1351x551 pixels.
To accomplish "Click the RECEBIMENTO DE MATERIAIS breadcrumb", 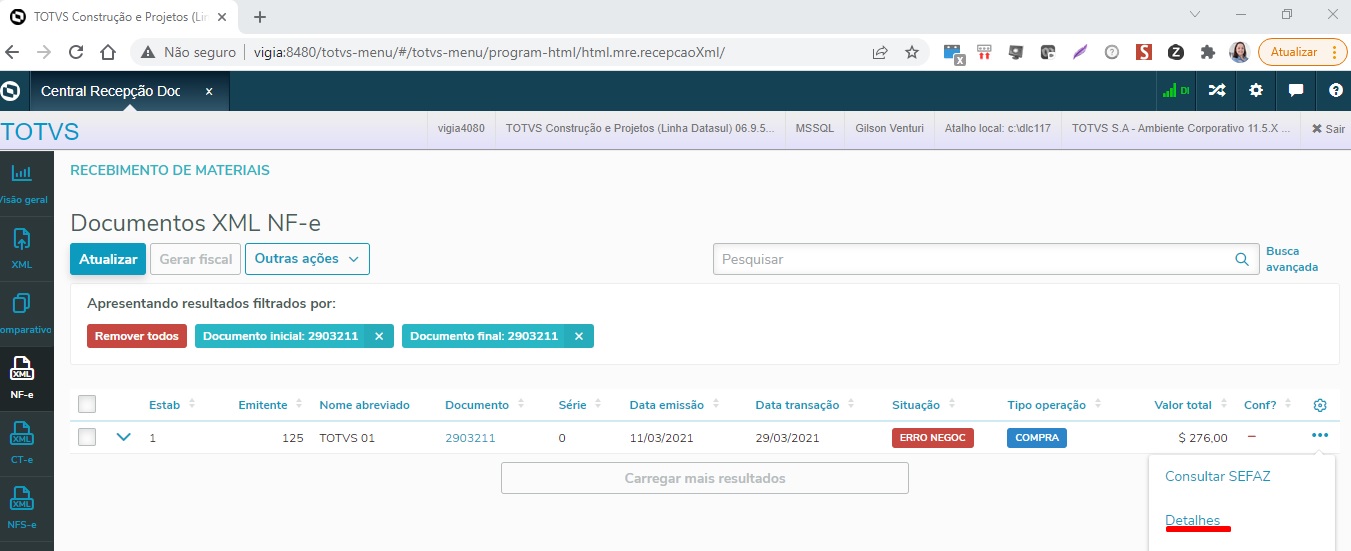I will [170, 171].
